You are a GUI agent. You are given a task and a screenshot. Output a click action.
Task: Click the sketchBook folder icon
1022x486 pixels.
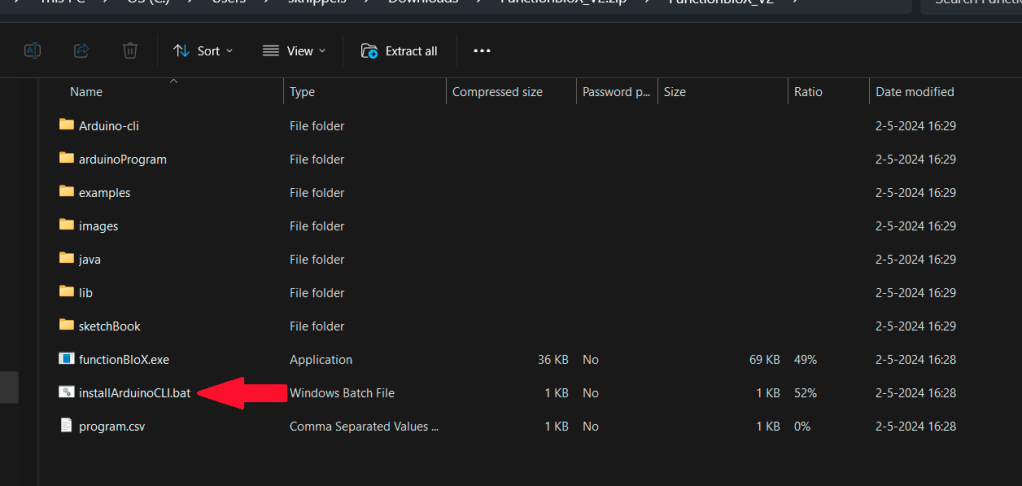tap(67, 326)
